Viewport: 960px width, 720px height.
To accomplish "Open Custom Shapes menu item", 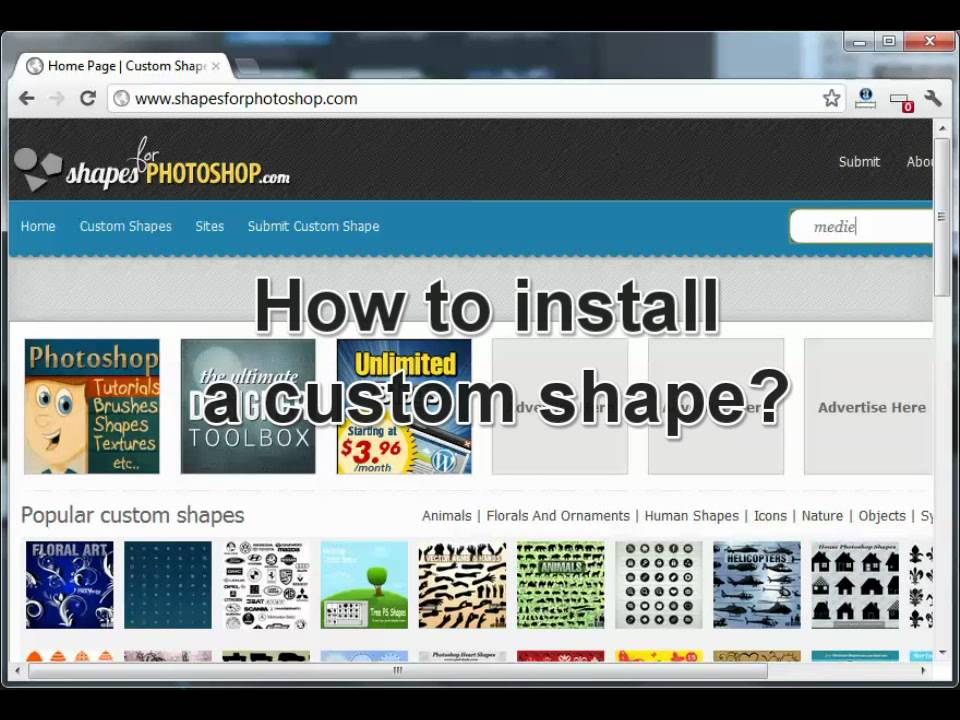I will coord(126,226).
